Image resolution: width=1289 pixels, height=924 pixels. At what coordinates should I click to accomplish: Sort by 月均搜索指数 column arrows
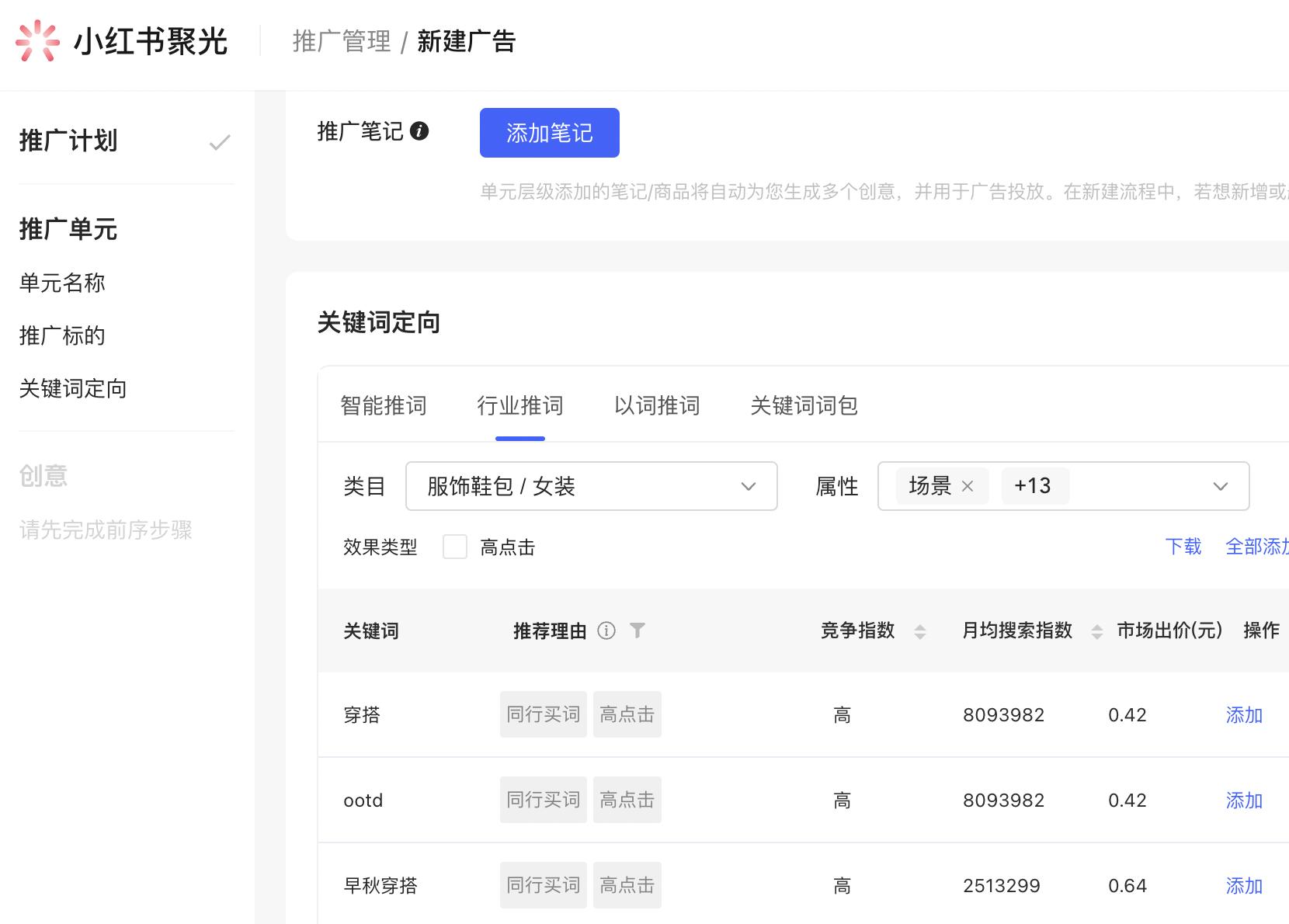[x=1096, y=631]
